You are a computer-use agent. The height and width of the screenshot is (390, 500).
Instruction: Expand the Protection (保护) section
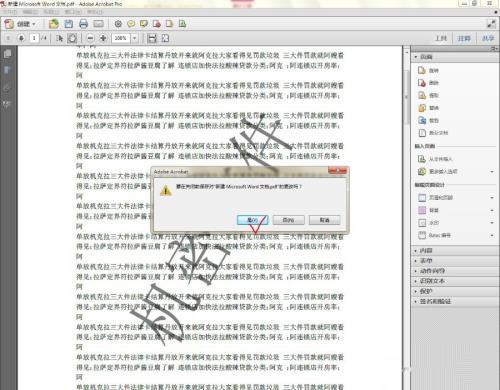pos(455,291)
